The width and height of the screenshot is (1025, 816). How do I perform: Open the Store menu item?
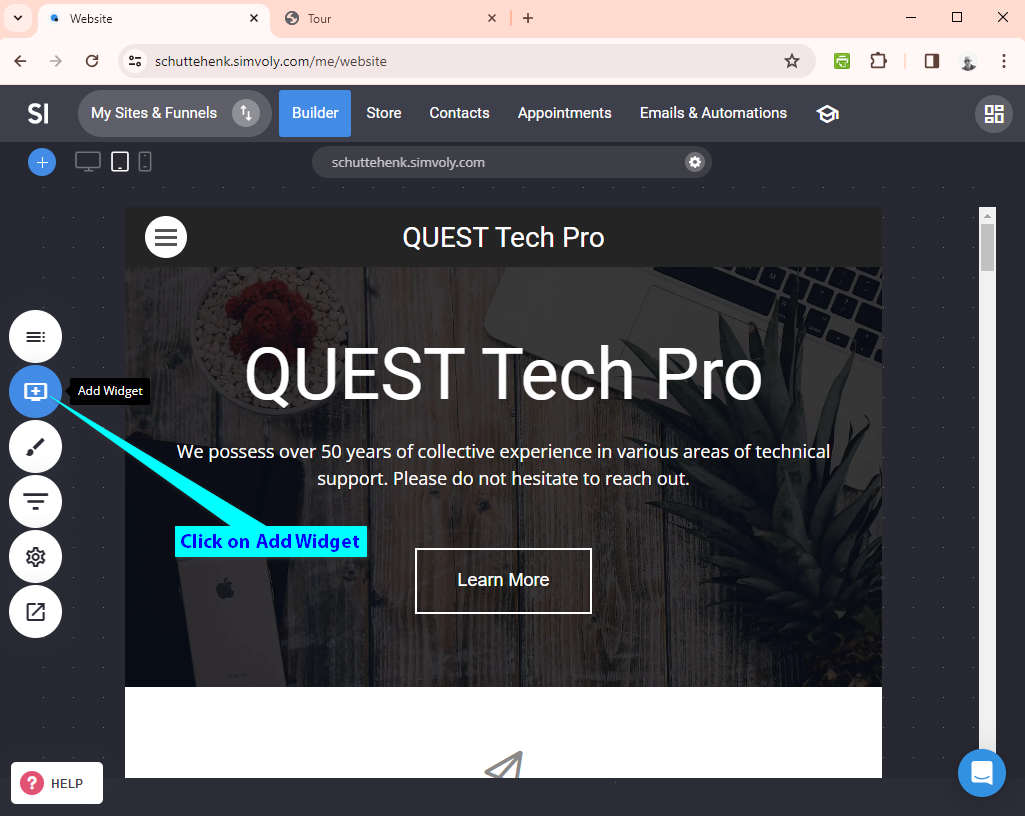tap(384, 113)
